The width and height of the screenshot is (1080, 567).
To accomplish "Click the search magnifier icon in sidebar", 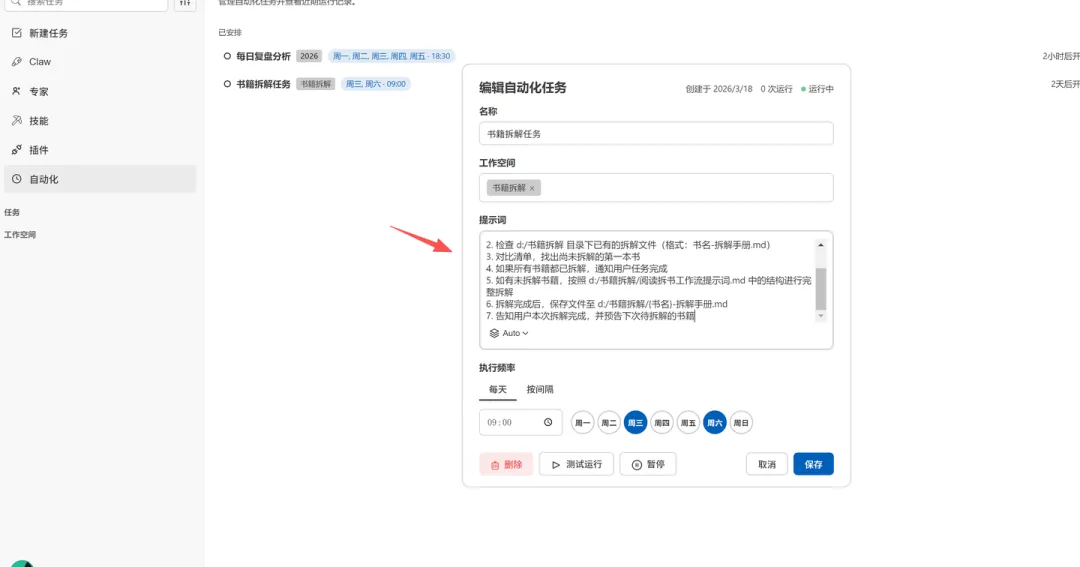I will (x=16, y=3).
